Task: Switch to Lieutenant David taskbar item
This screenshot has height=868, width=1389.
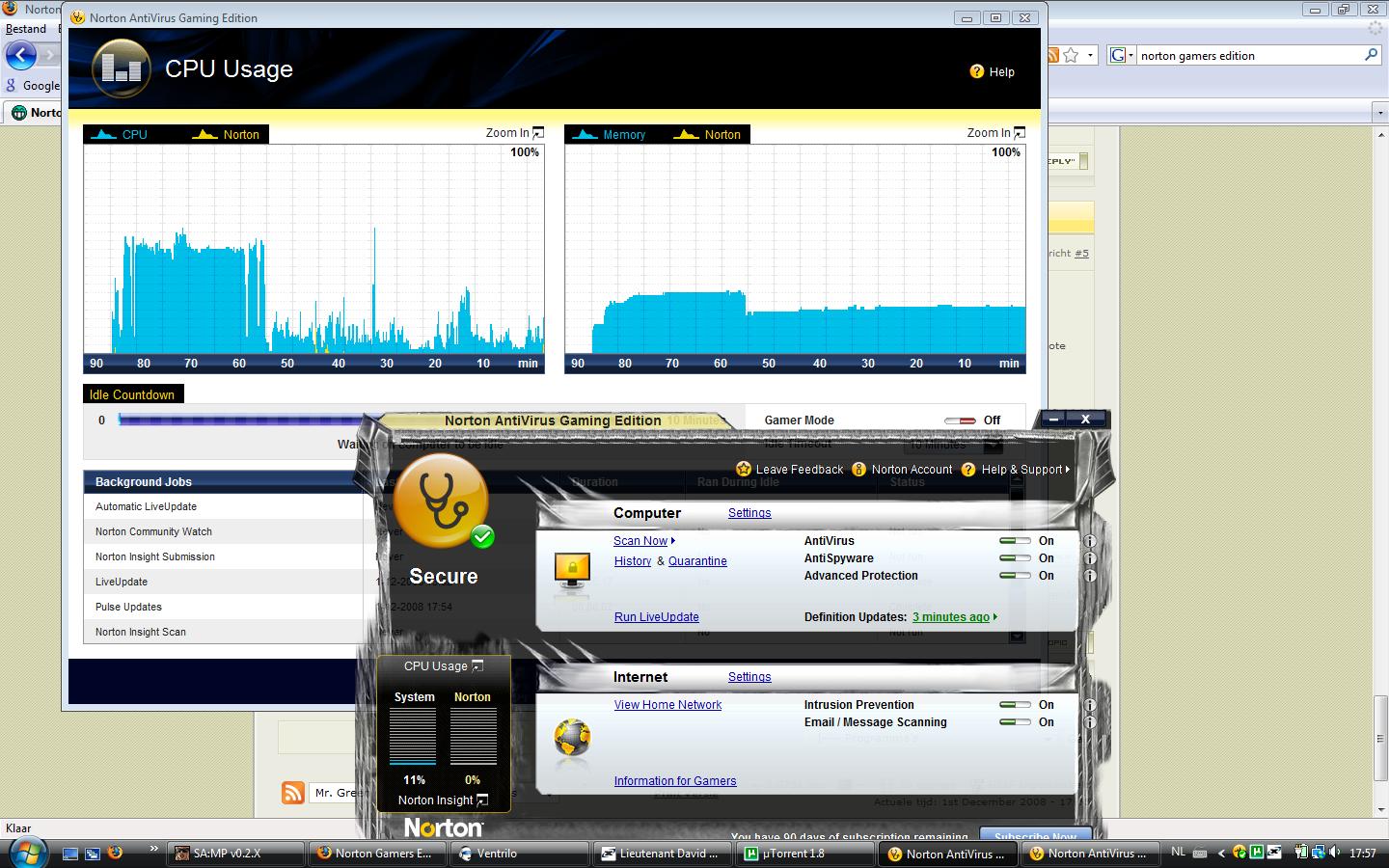Action: (x=664, y=854)
